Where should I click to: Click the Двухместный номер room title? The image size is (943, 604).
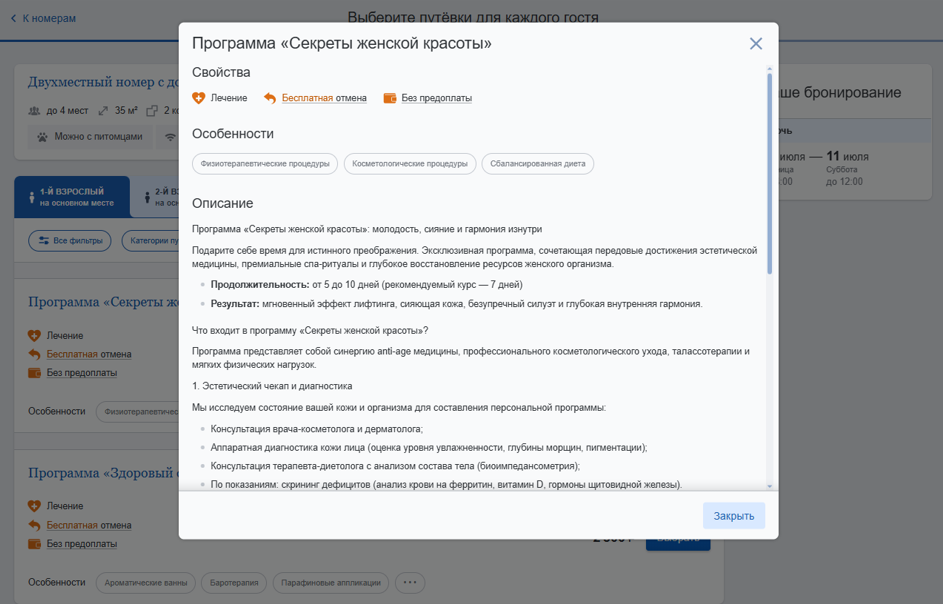coord(103,82)
